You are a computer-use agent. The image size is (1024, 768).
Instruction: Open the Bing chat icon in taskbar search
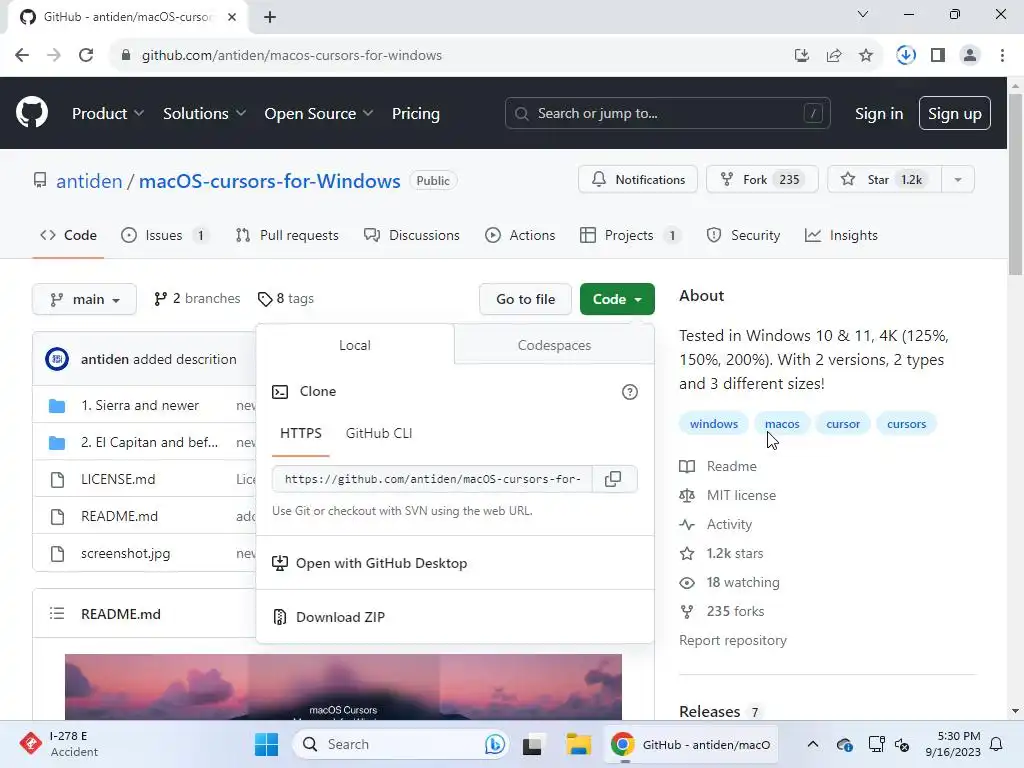coord(494,744)
